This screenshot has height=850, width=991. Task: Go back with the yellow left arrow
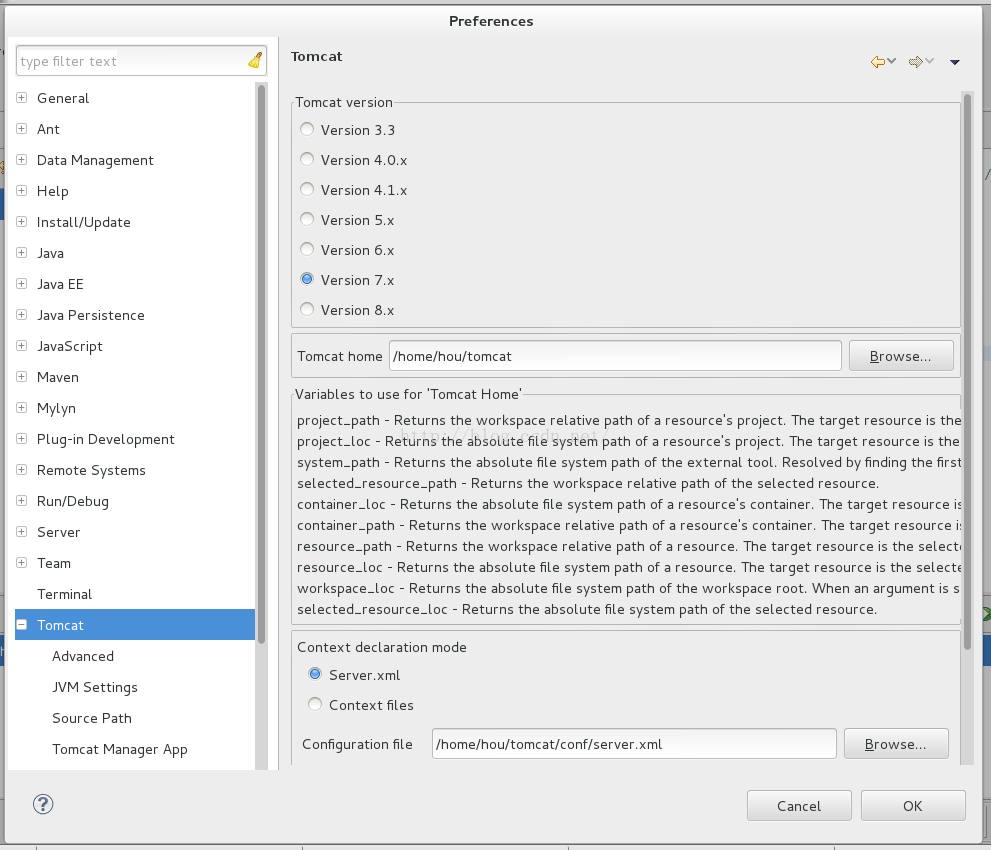click(877, 62)
